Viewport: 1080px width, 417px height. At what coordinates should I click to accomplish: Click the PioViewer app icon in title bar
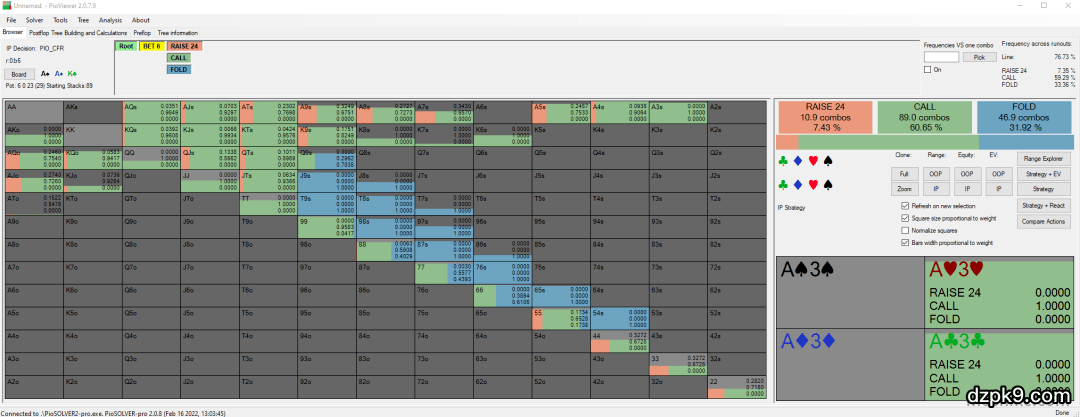click(x=6, y=6)
